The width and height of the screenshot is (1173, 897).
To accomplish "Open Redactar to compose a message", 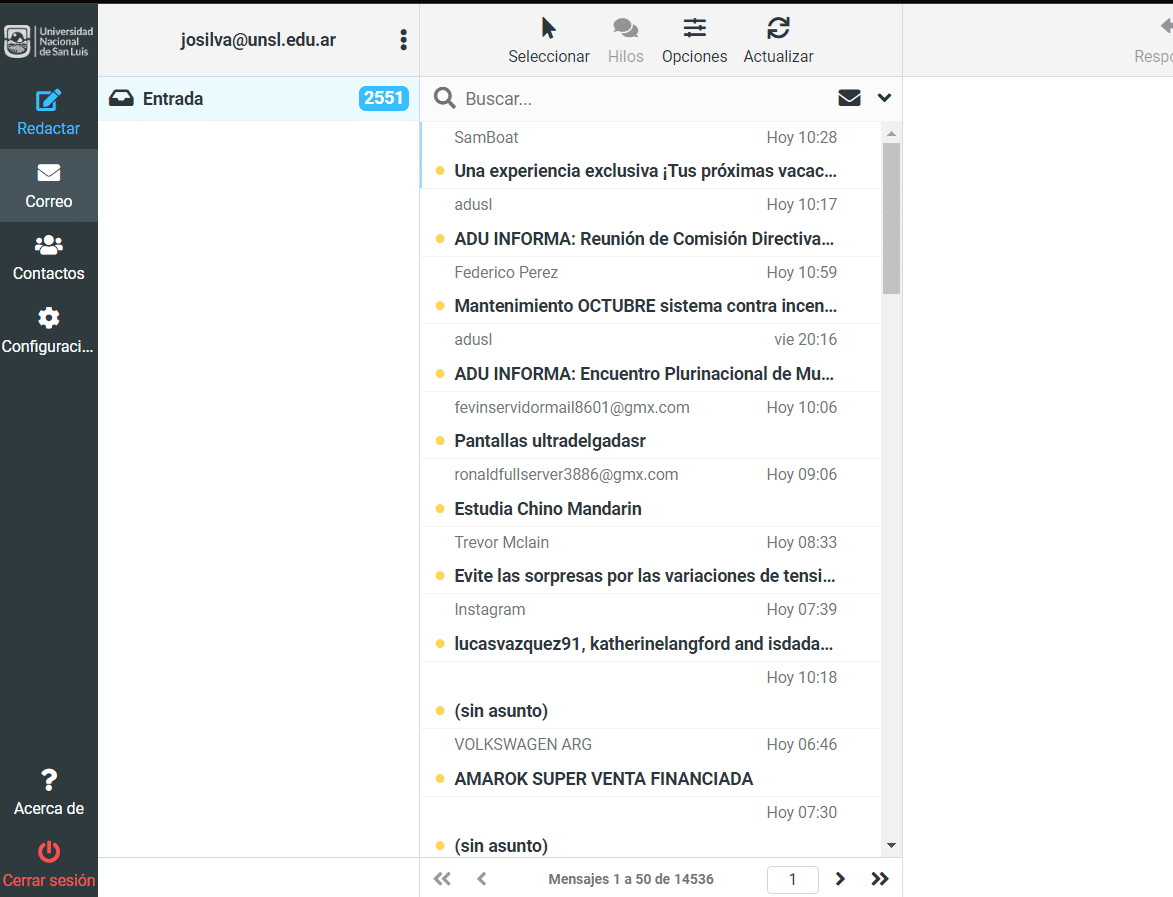I will pyautogui.click(x=49, y=113).
